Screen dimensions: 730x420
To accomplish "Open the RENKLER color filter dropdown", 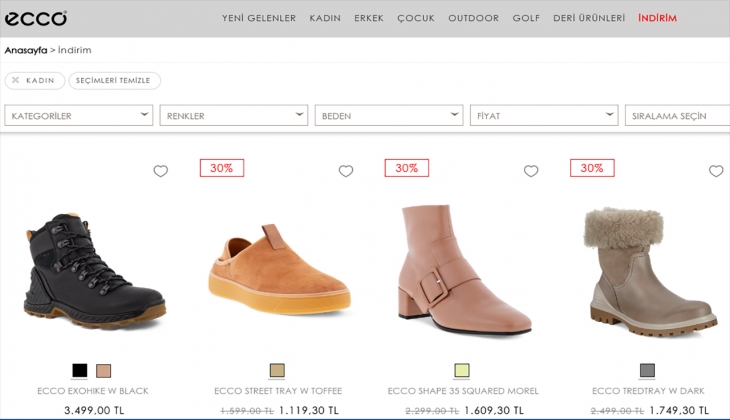I will [x=234, y=116].
